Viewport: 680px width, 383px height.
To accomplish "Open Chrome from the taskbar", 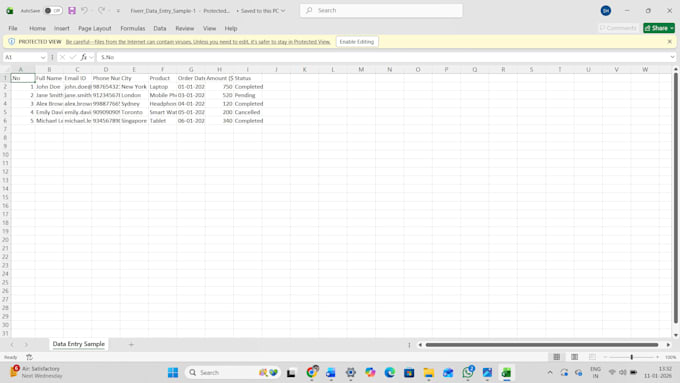I will 311,373.
